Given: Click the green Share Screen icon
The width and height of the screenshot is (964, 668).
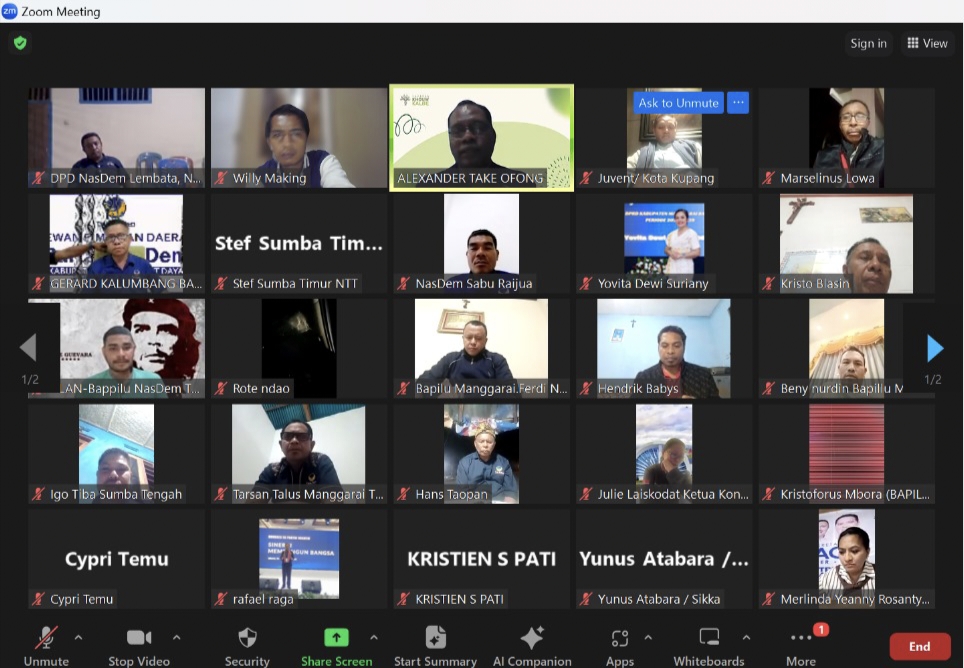Looking at the screenshot, I should [336, 638].
